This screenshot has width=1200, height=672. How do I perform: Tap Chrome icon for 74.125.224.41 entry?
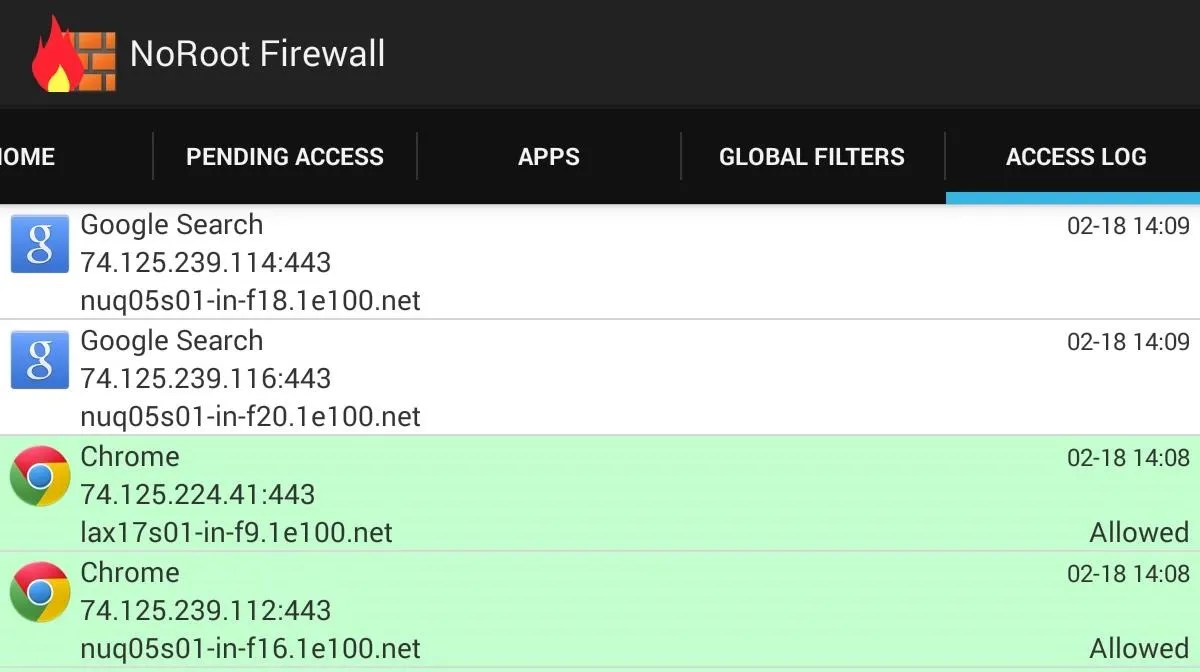coord(40,476)
